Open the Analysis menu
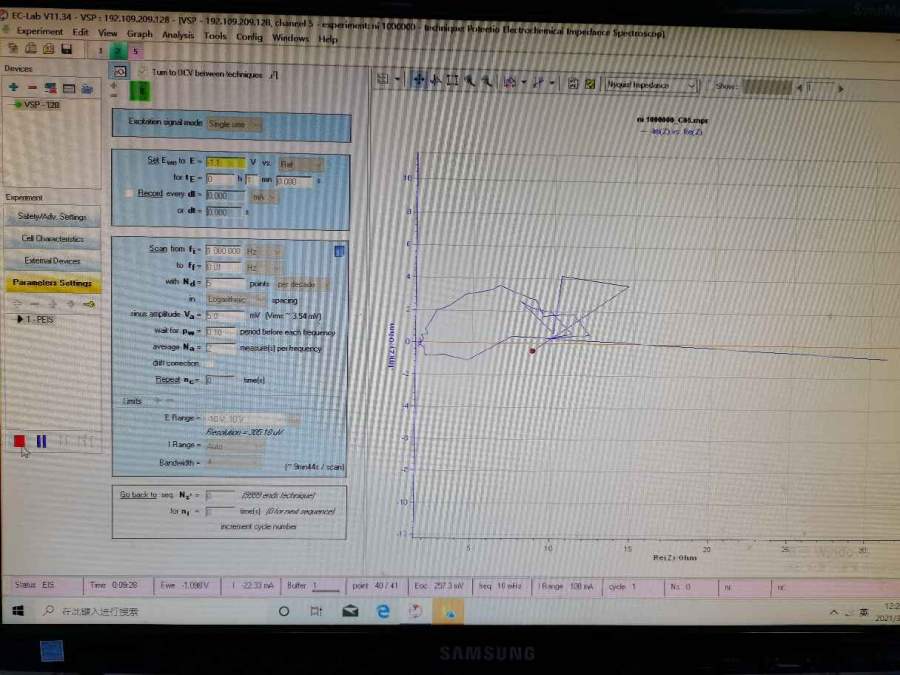This screenshot has height=675, width=900. click(x=178, y=34)
